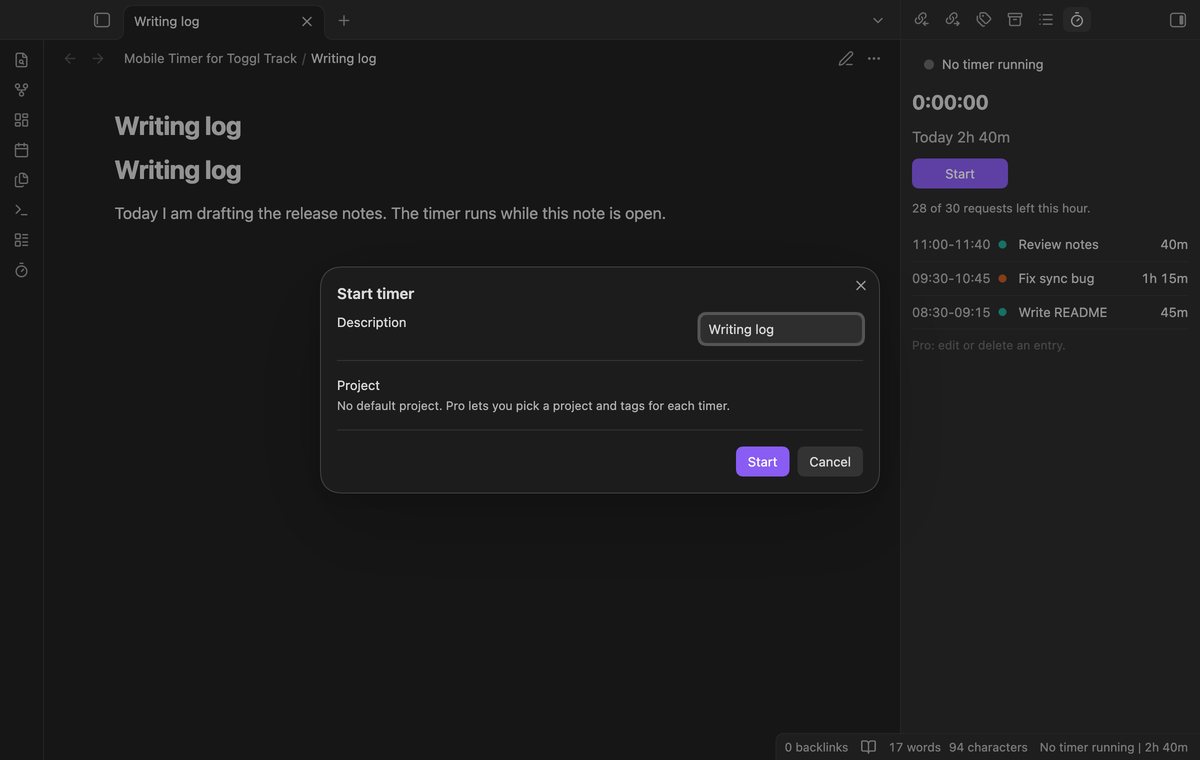The height and width of the screenshot is (760, 1200).
Task: Click '11:00-11:40' time range
Action: [x=951, y=244]
